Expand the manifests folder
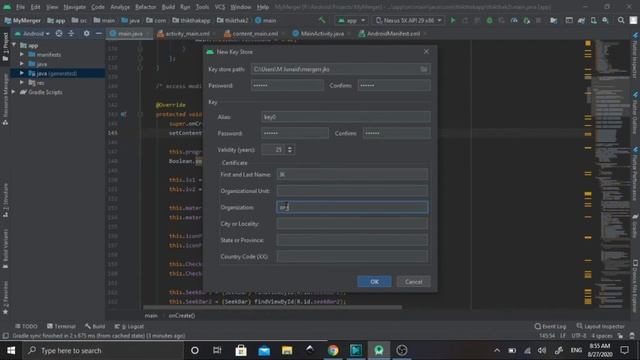Screen dimensions: 640x360 [x=22, y=54]
